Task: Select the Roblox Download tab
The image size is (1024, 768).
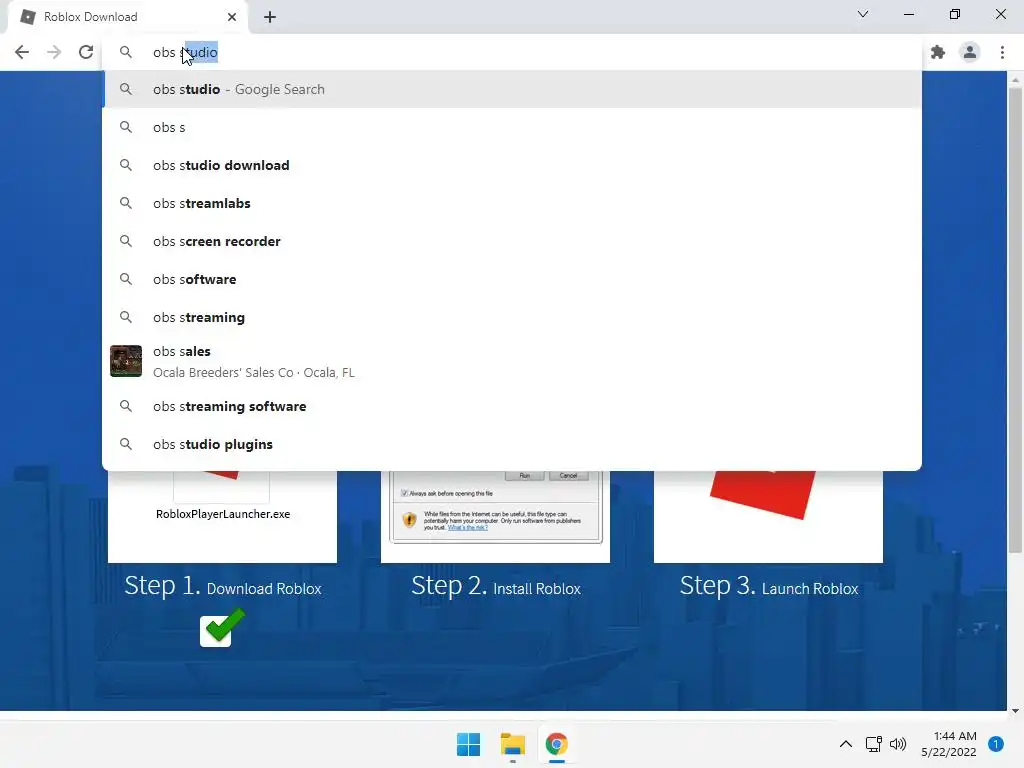Action: (x=127, y=17)
